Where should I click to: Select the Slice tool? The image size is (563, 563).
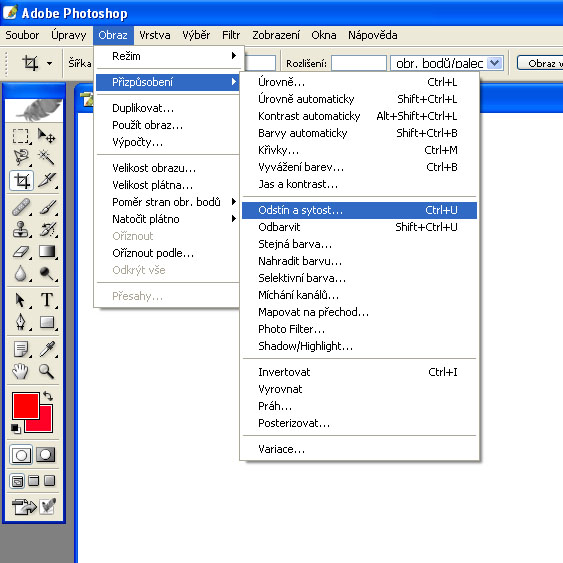(x=47, y=180)
